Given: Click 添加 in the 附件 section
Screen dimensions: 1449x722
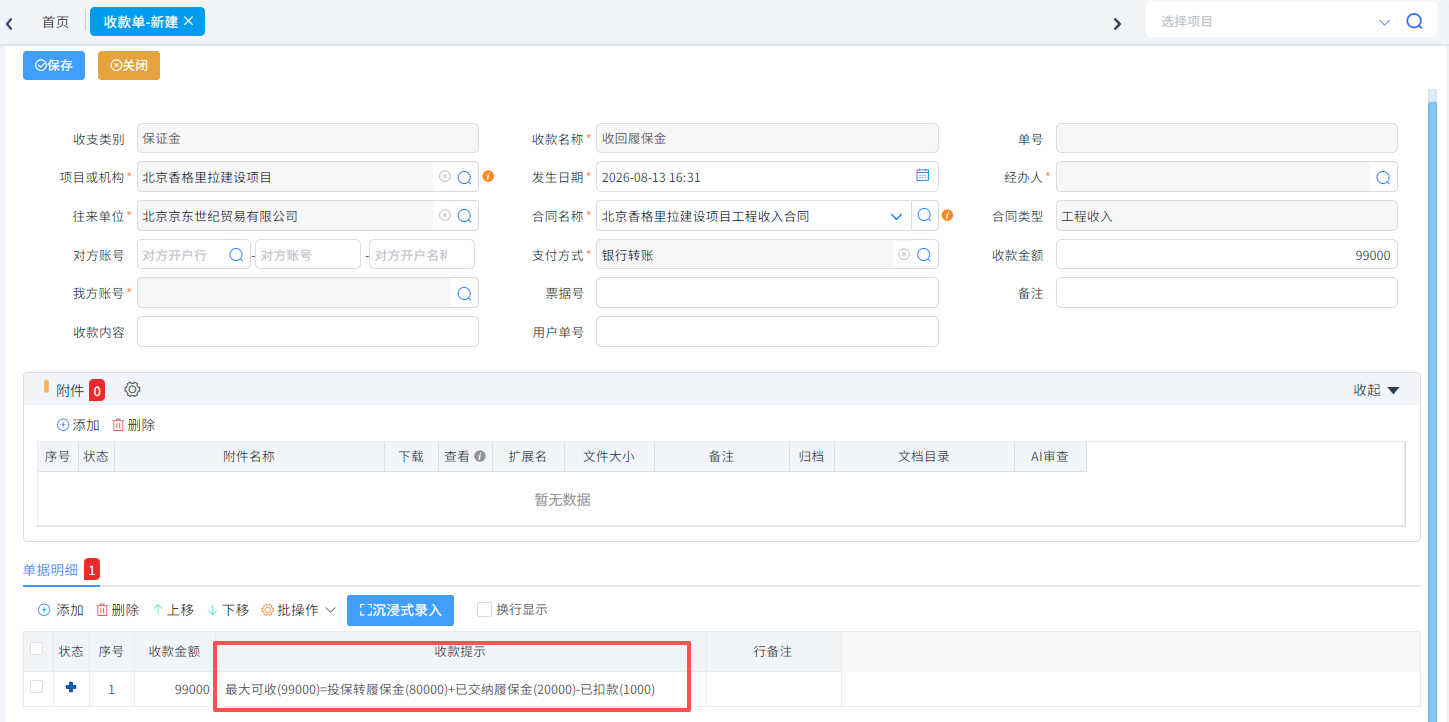Looking at the screenshot, I should coord(78,425).
